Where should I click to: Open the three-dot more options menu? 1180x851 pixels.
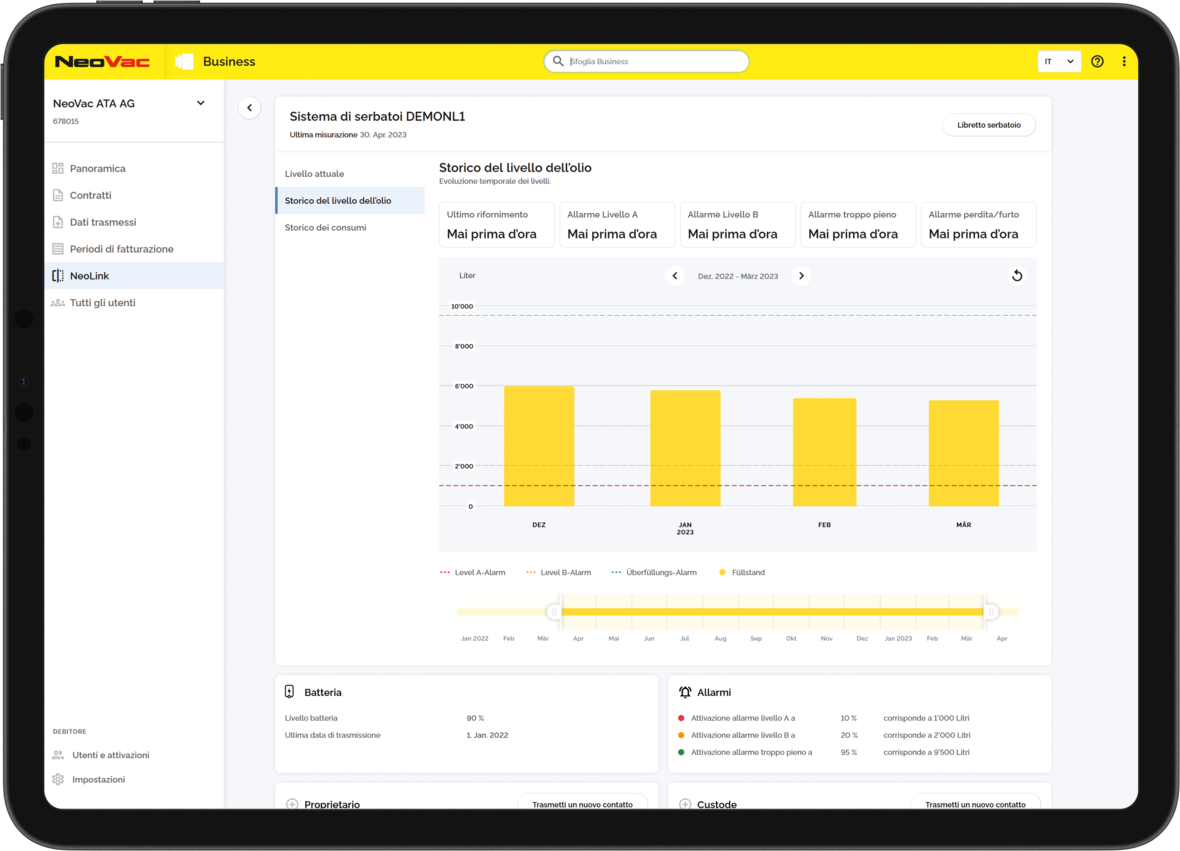pos(1124,62)
